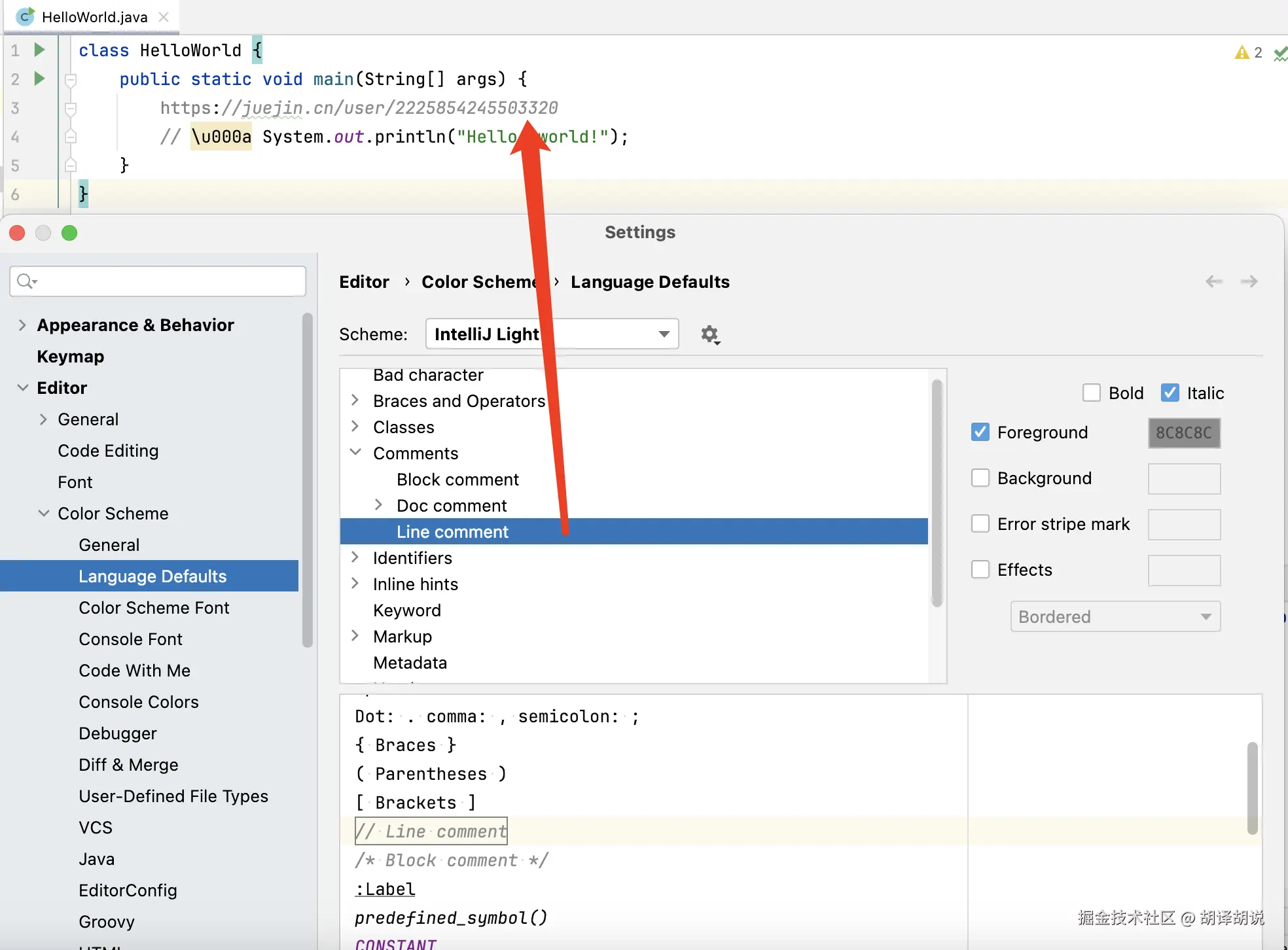Close the HelloWorld.java editor tab
Screen dimensions: 1288x950
pyautogui.click(x=164, y=17)
